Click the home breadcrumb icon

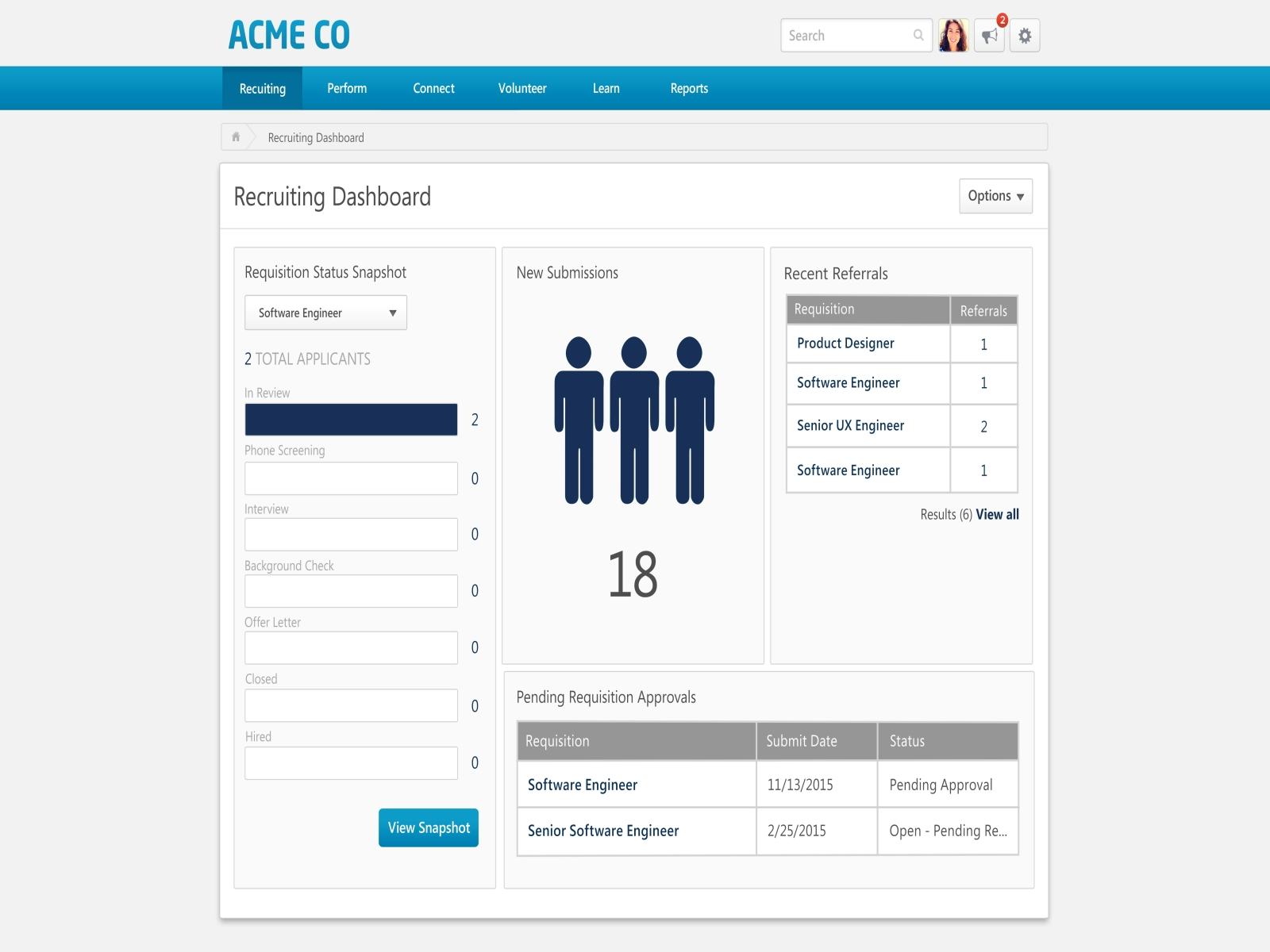[236, 136]
